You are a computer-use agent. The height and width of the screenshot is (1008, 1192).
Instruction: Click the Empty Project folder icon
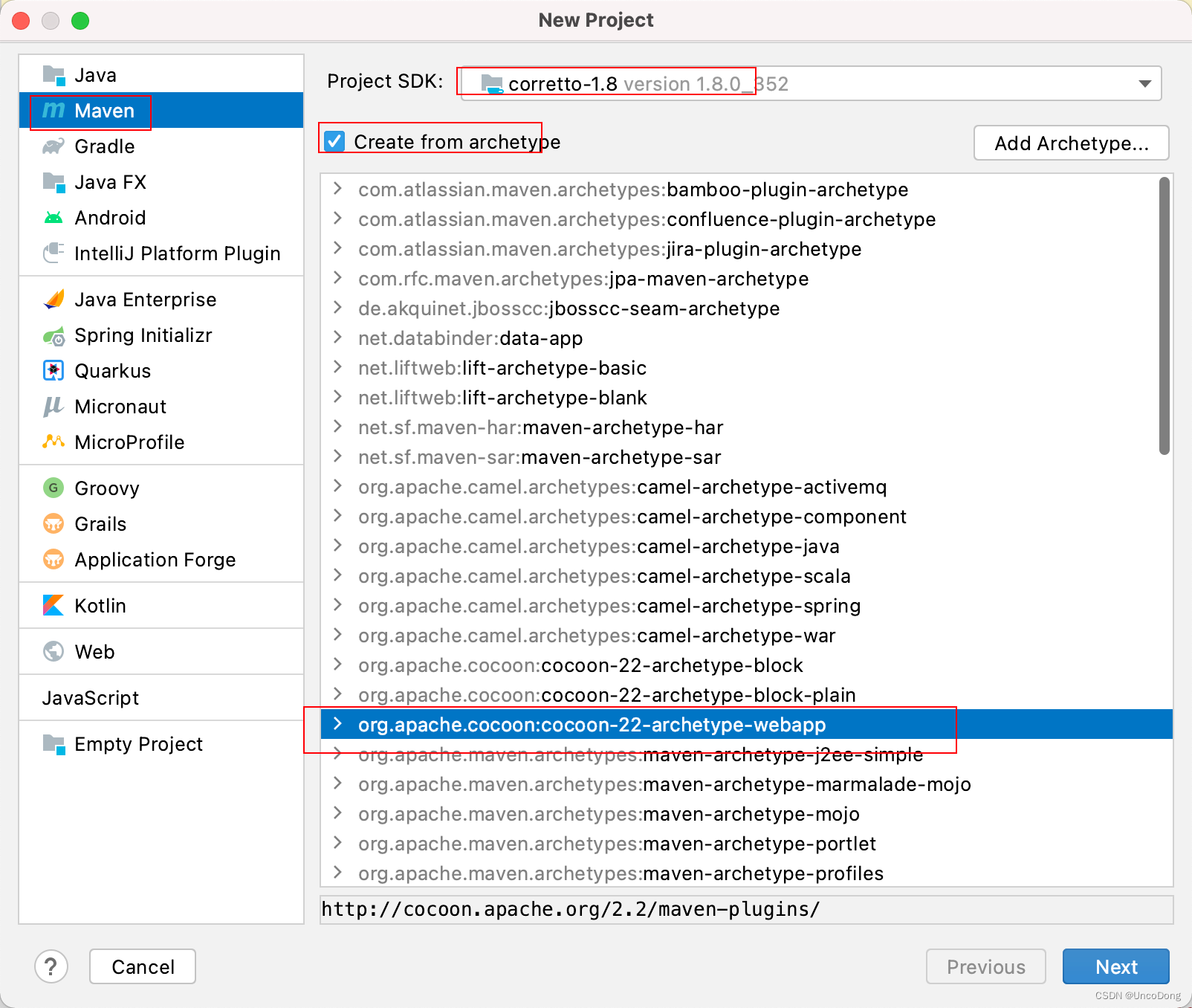tap(54, 744)
